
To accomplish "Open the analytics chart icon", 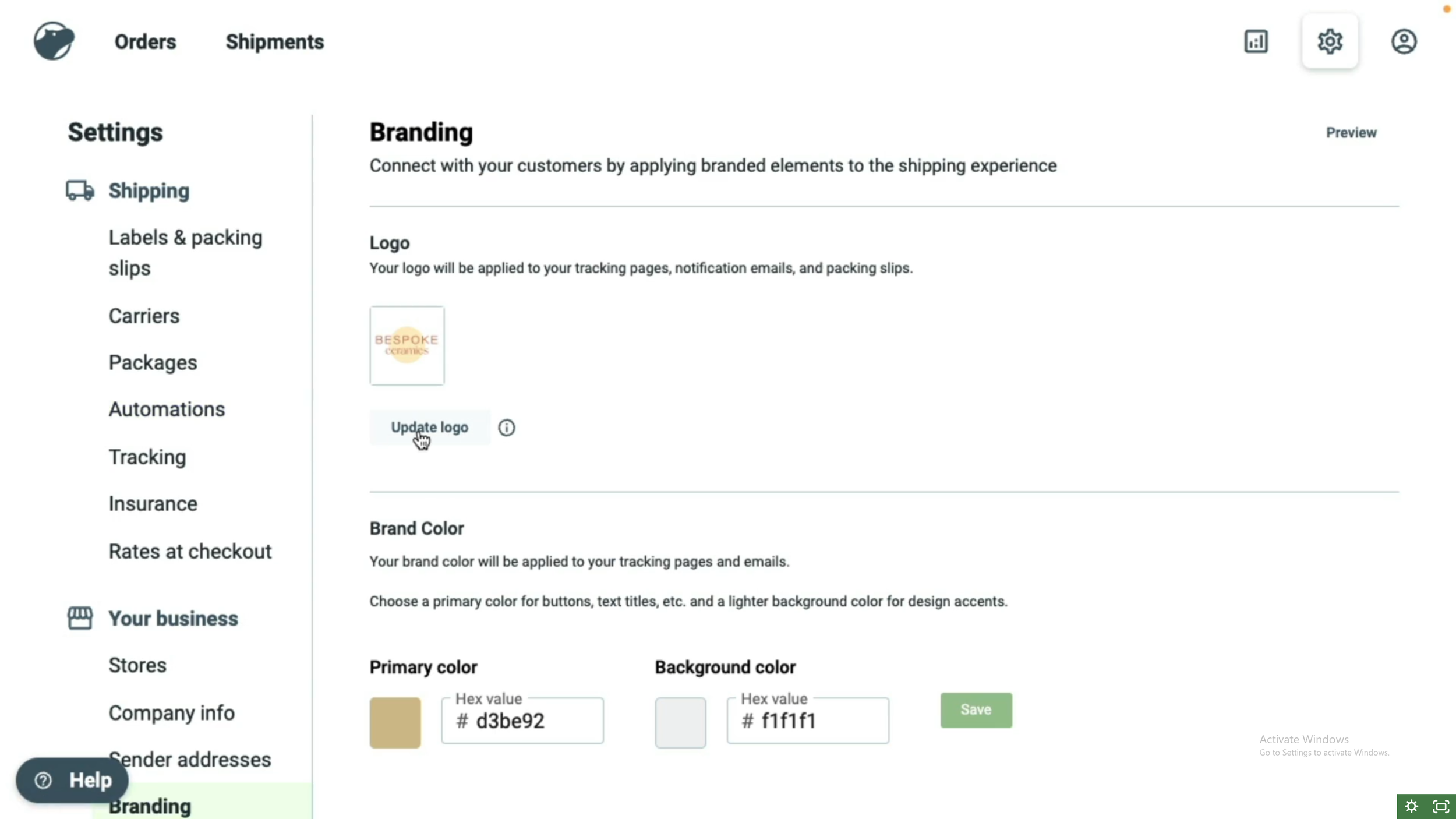I will [1256, 41].
